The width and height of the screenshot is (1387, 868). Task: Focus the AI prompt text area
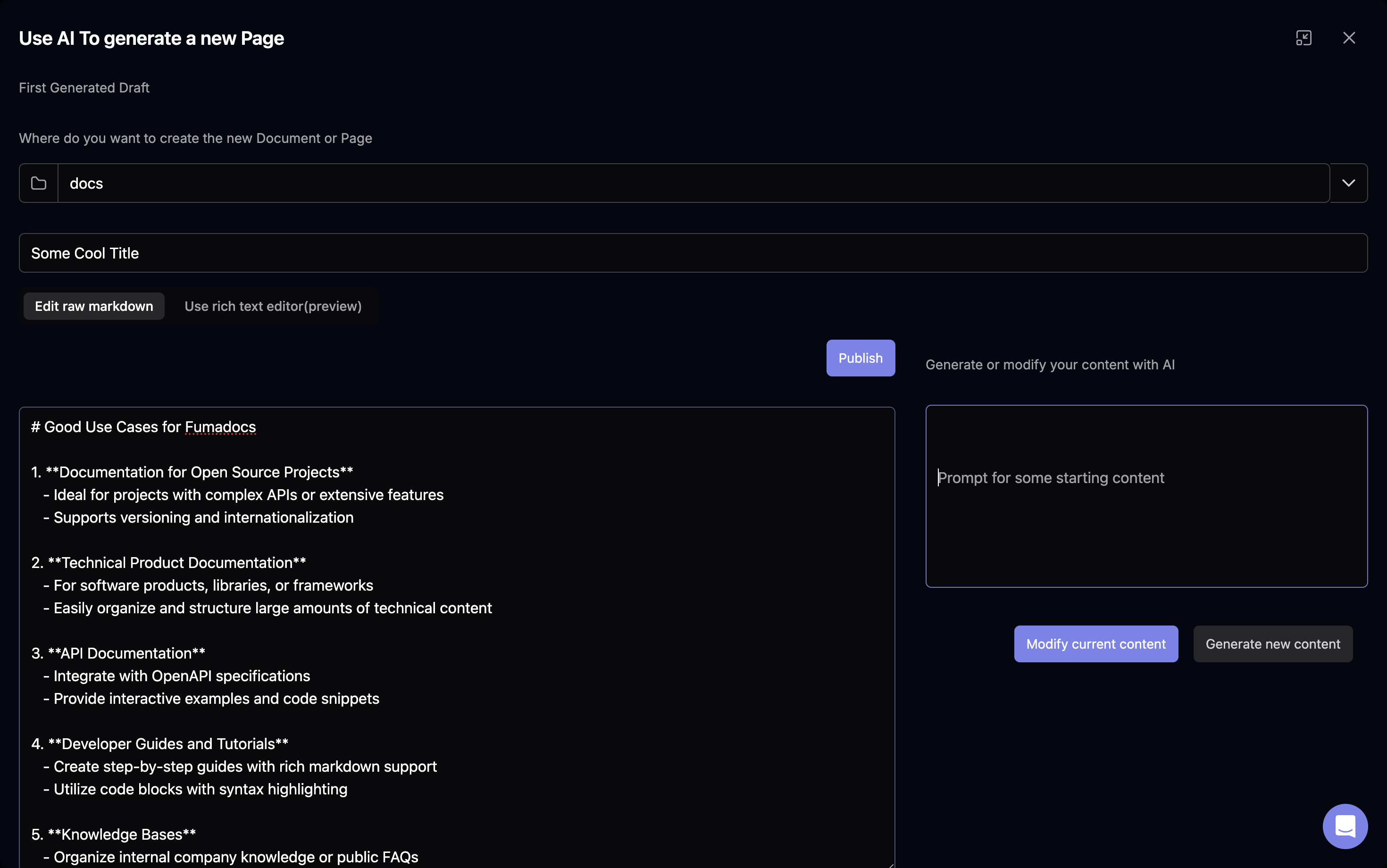(1146, 496)
